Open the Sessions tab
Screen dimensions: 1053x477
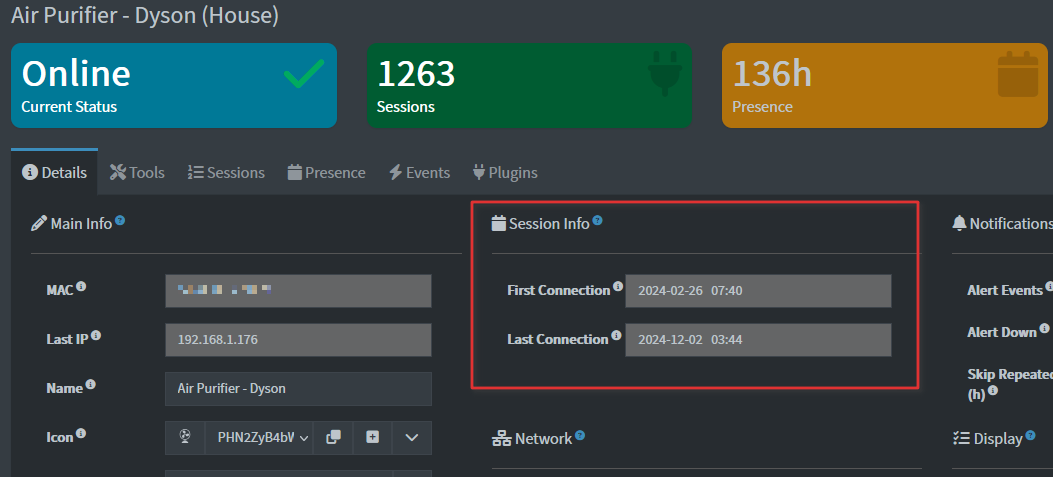click(x=226, y=172)
